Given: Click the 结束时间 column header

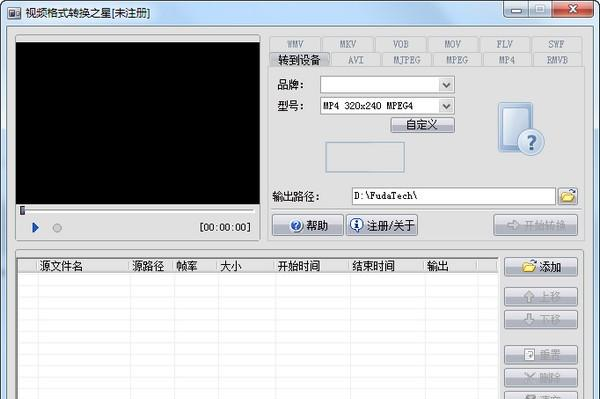Looking at the screenshot, I should pos(386,266).
